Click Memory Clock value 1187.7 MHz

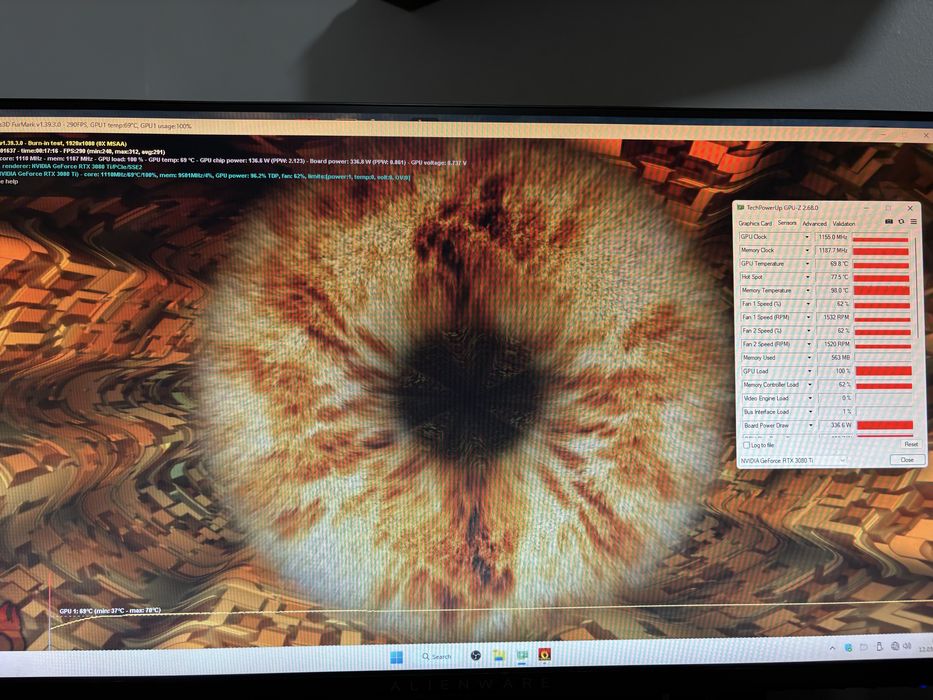(832, 251)
